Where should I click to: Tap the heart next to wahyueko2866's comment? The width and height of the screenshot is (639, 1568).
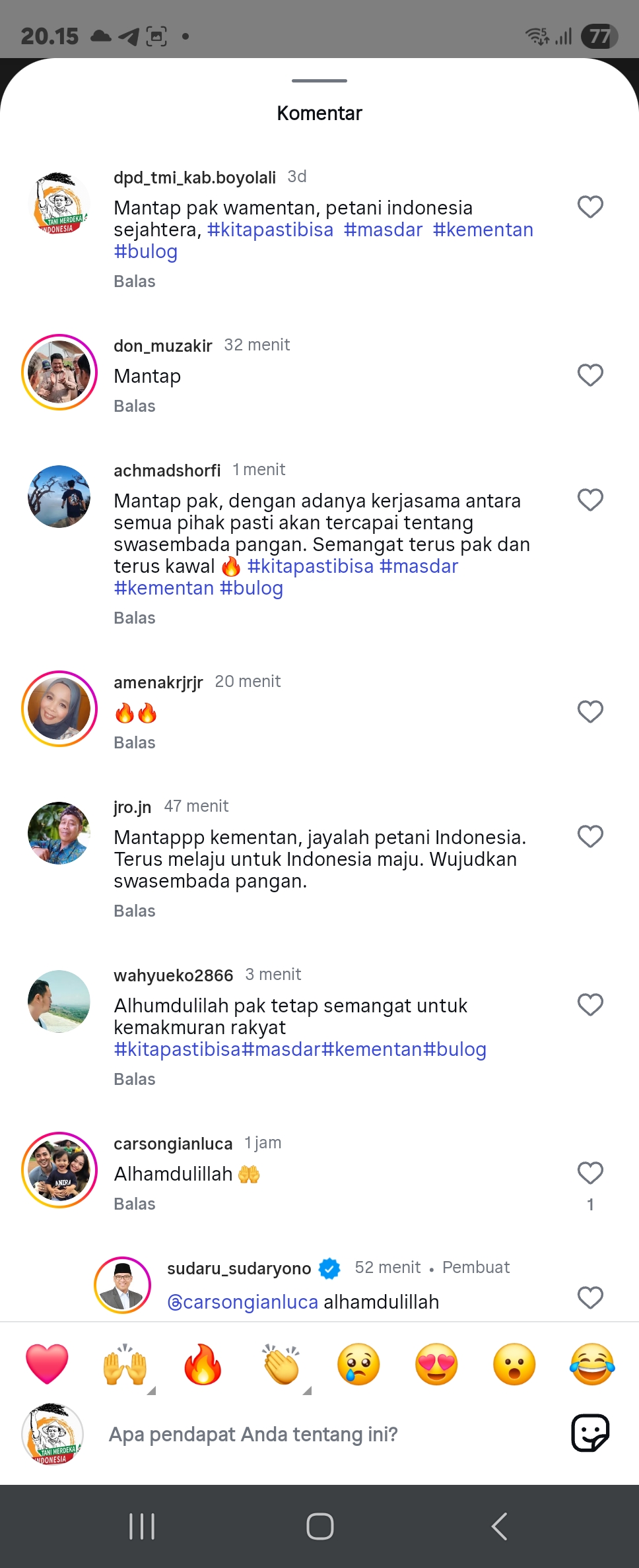(x=590, y=1005)
